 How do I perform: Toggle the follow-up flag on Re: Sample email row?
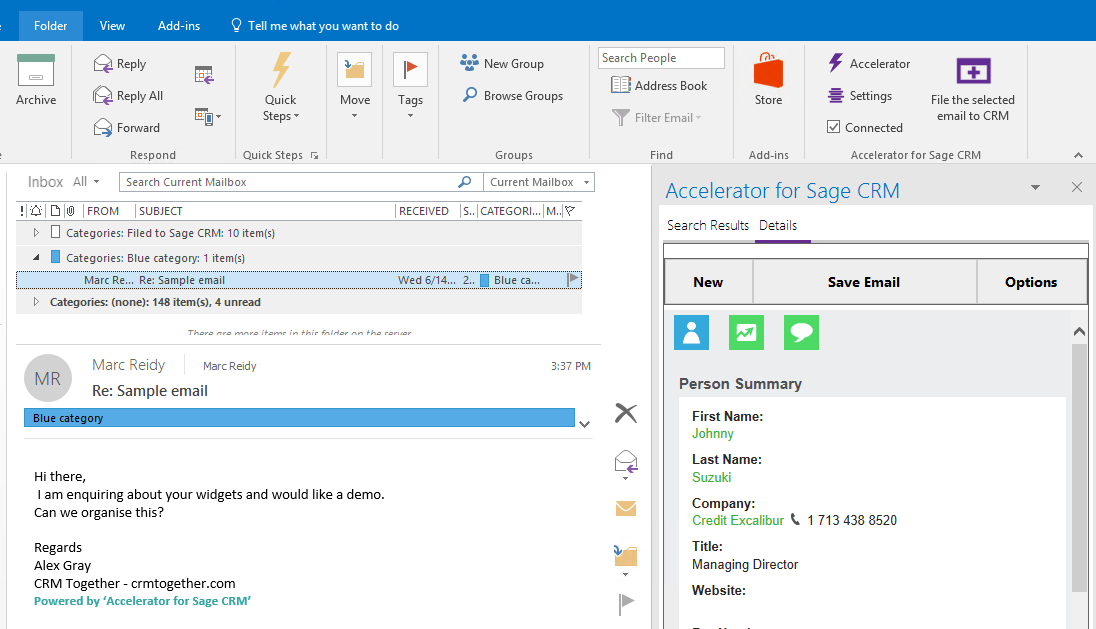coord(573,280)
